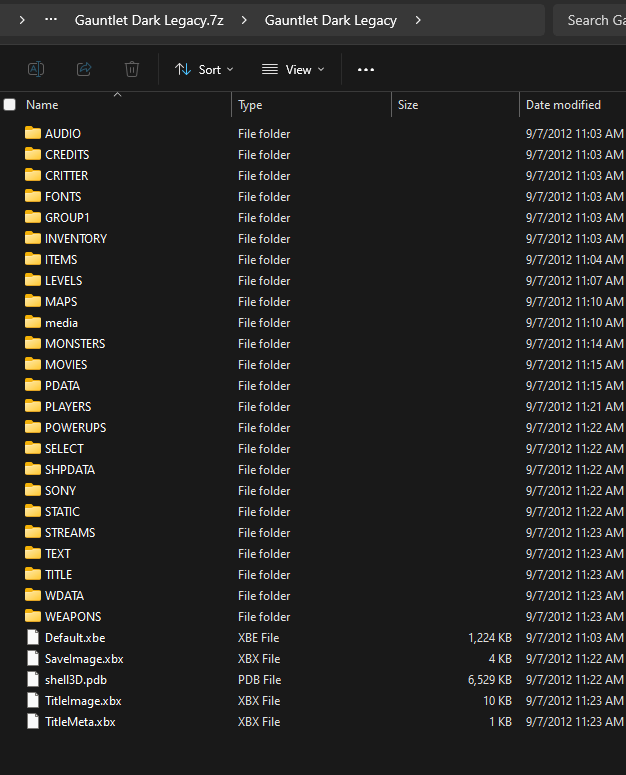Click the 1,224 KB size value
Image resolution: width=626 pixels, height=775 pixels.
[490, 638]
